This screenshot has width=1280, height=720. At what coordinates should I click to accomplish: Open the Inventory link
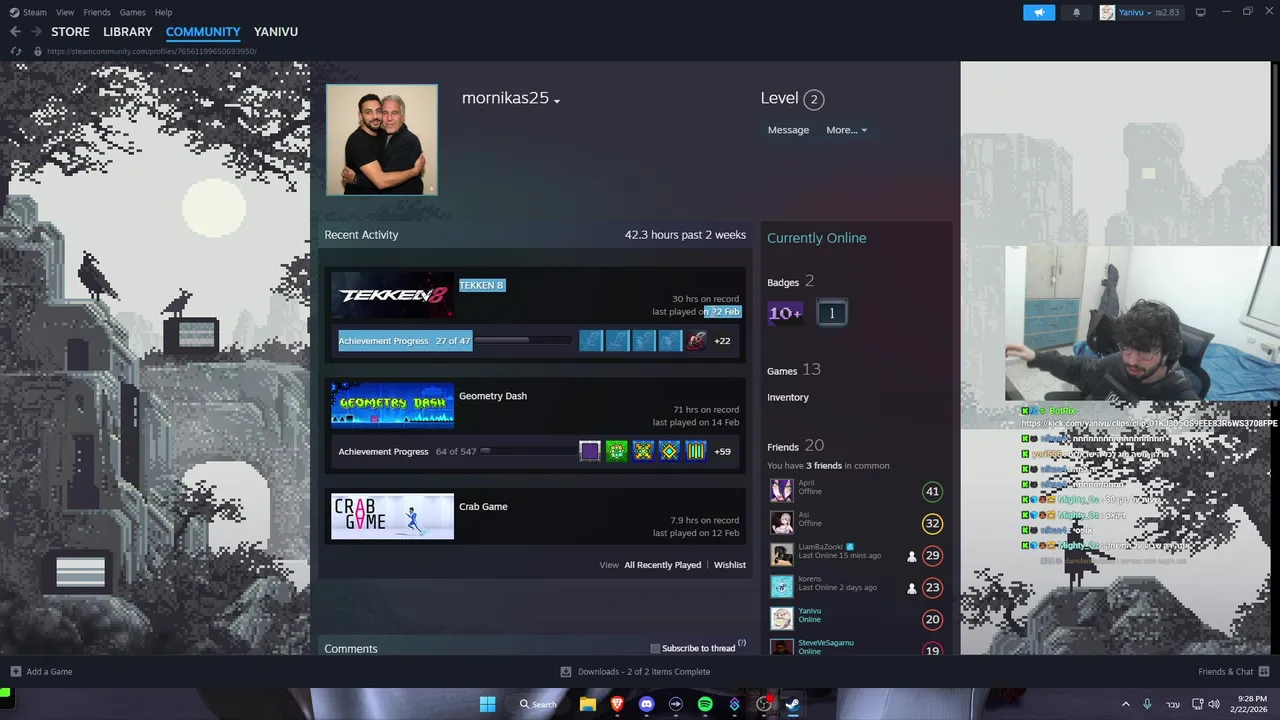pos(788,397)
